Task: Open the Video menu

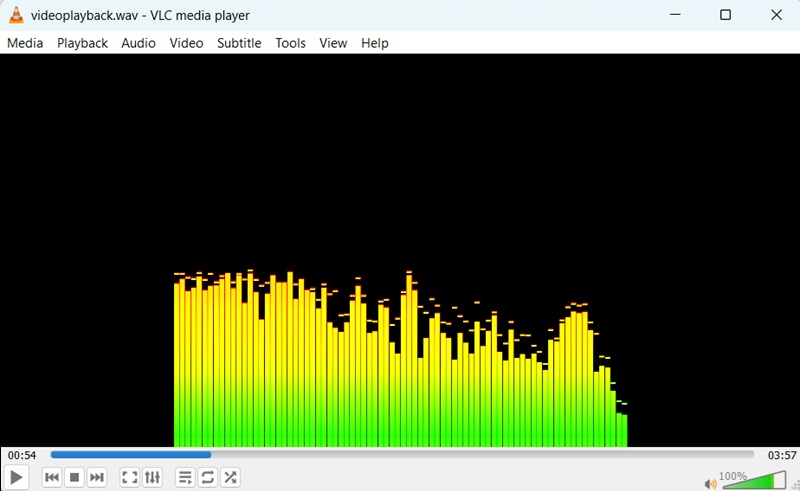Action: 186,43
